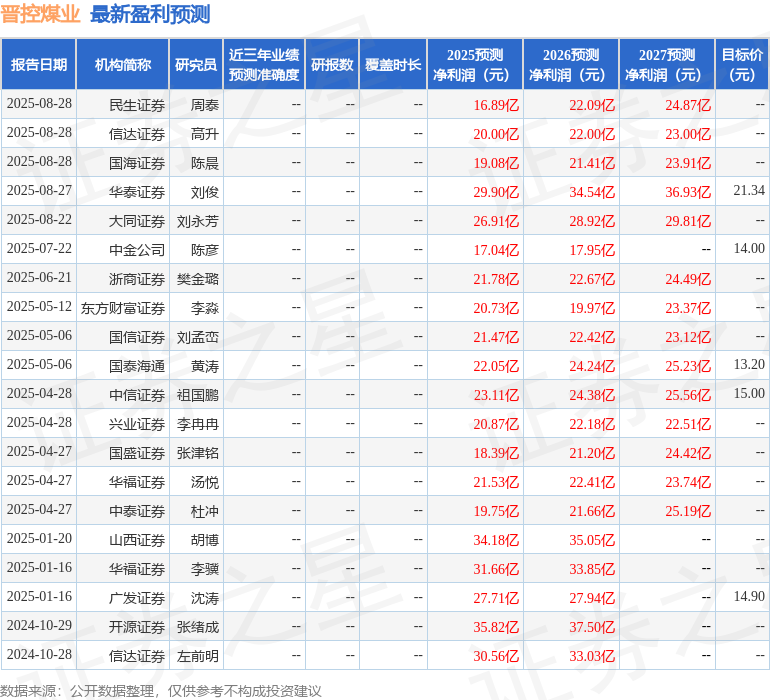Select researcher 周泰
Image resolution: width=770 pixels, height=700 pixels.
(x=205, y=105)
